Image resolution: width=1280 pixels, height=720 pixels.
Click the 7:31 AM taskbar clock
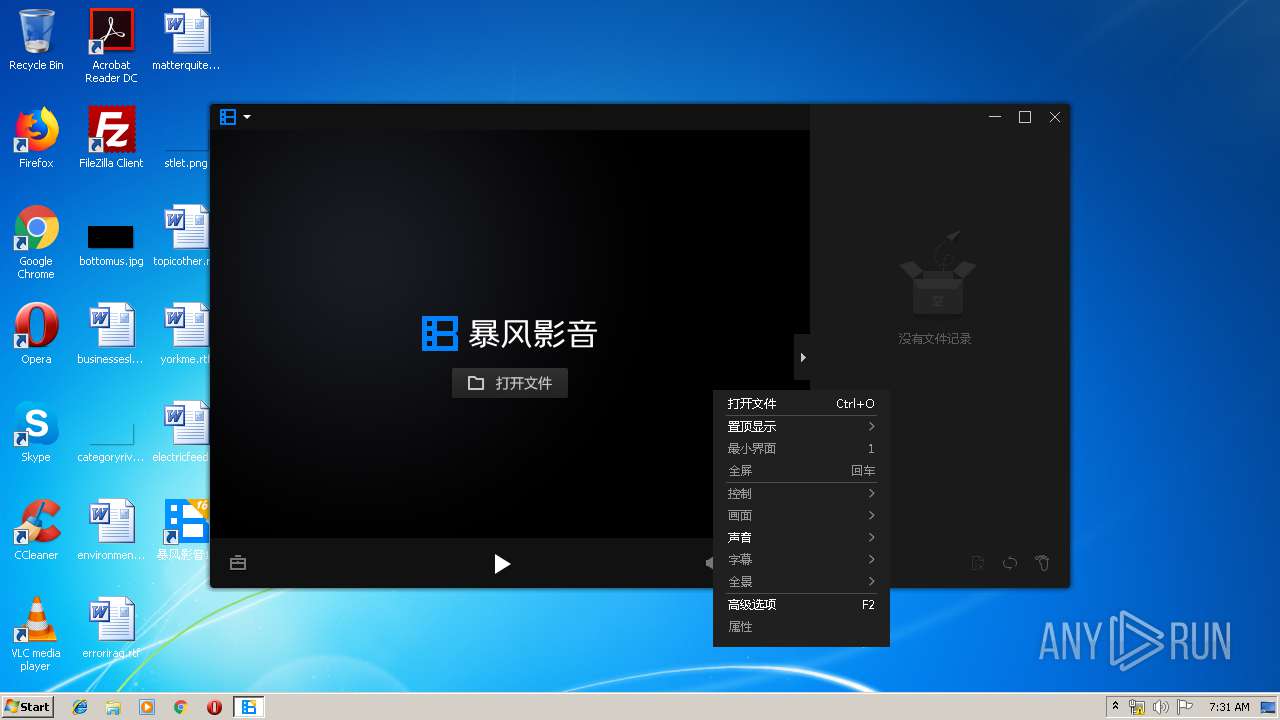[1229, 707]
